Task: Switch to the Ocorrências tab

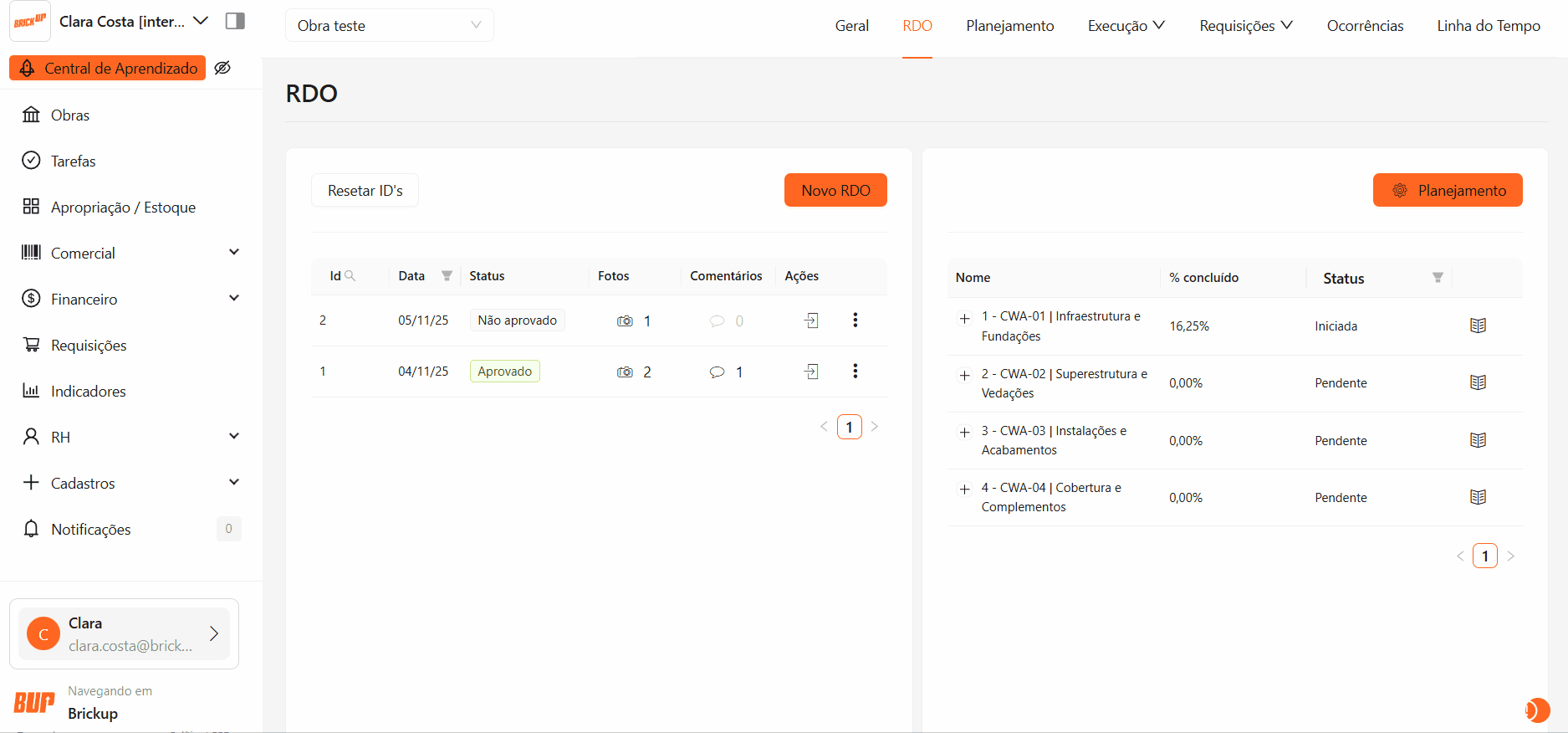Action: 1365,26
